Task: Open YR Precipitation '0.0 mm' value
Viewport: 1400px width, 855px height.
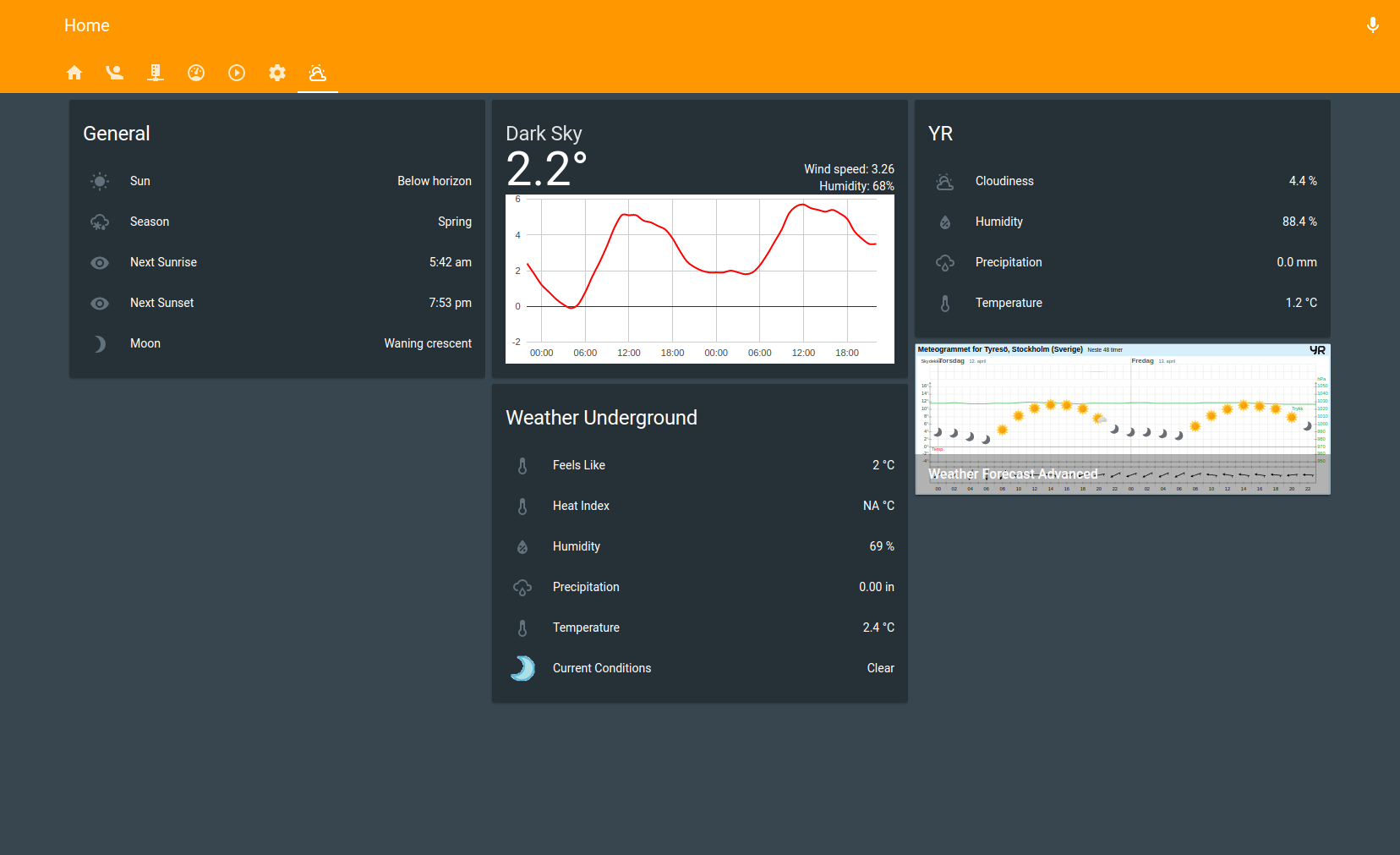Action: [1297, 262]
